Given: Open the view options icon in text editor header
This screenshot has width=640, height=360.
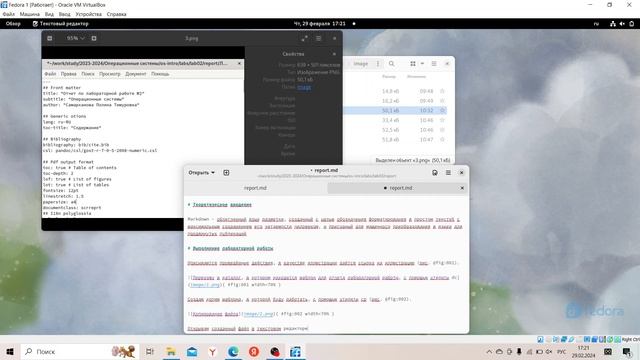Looking at the screenshot, I should (x=435, y=173).
